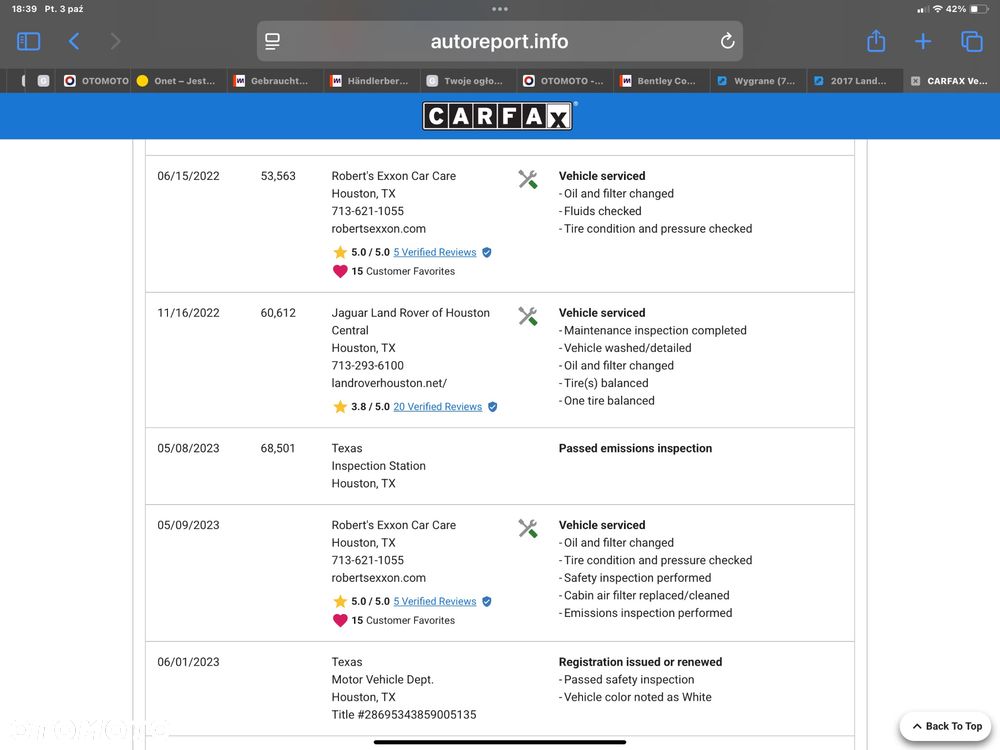The height and width of the screenshot is (750, 1000).
Task: Select robertsexxon.com in the 06/15/2022 row
Action: pos(378,228)
